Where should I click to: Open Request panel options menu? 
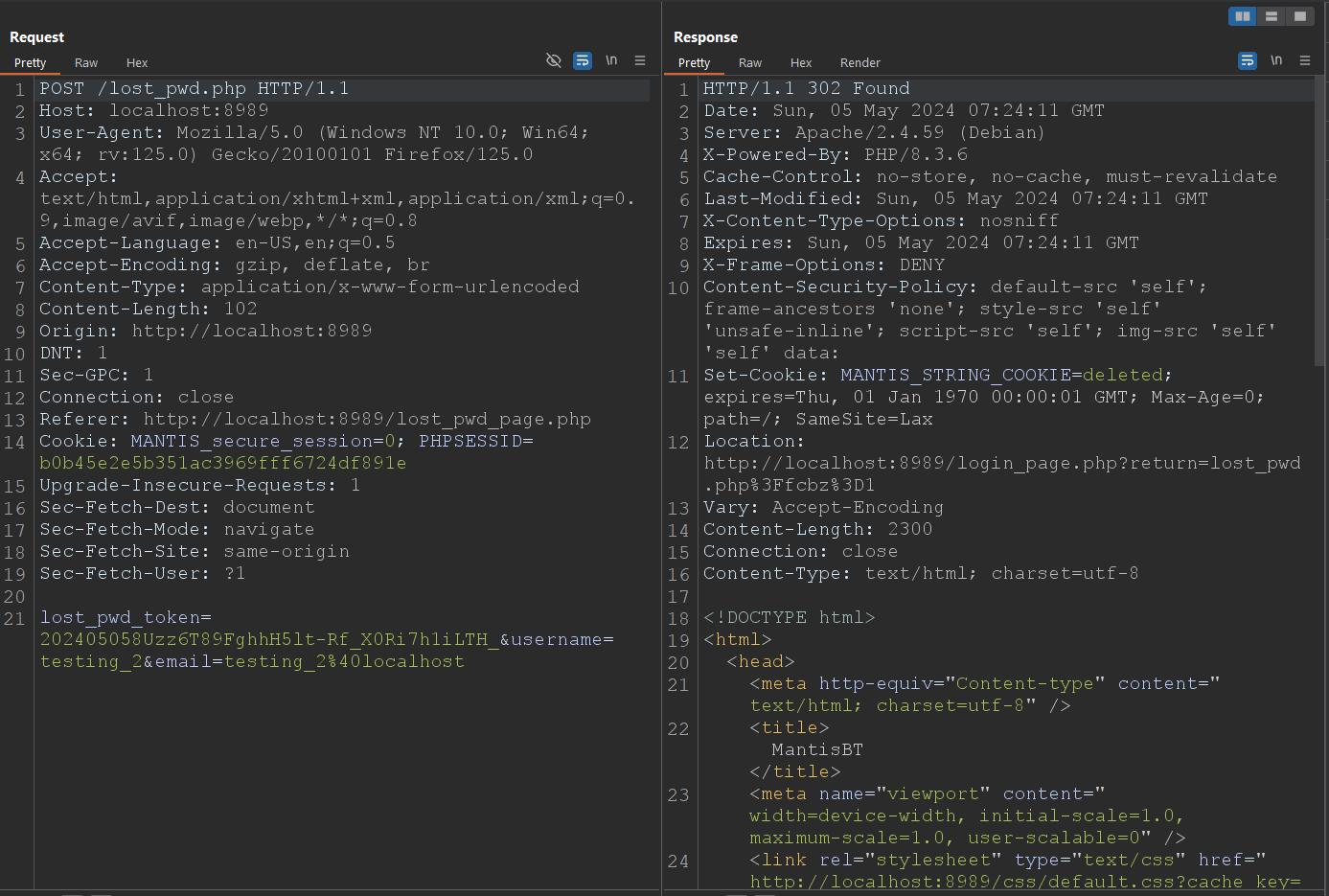tap(640, 60)
